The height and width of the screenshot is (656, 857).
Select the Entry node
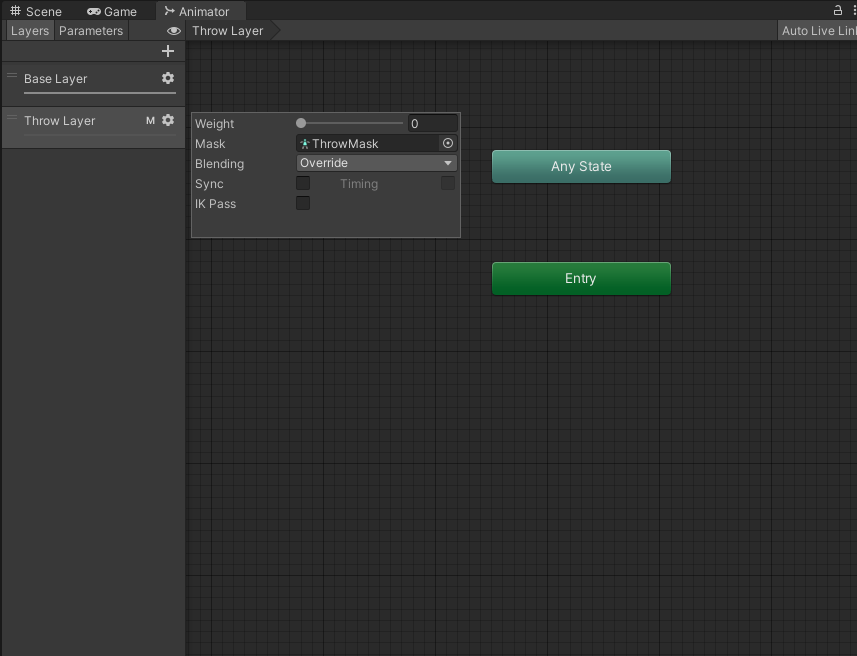[x=581, y=279]
